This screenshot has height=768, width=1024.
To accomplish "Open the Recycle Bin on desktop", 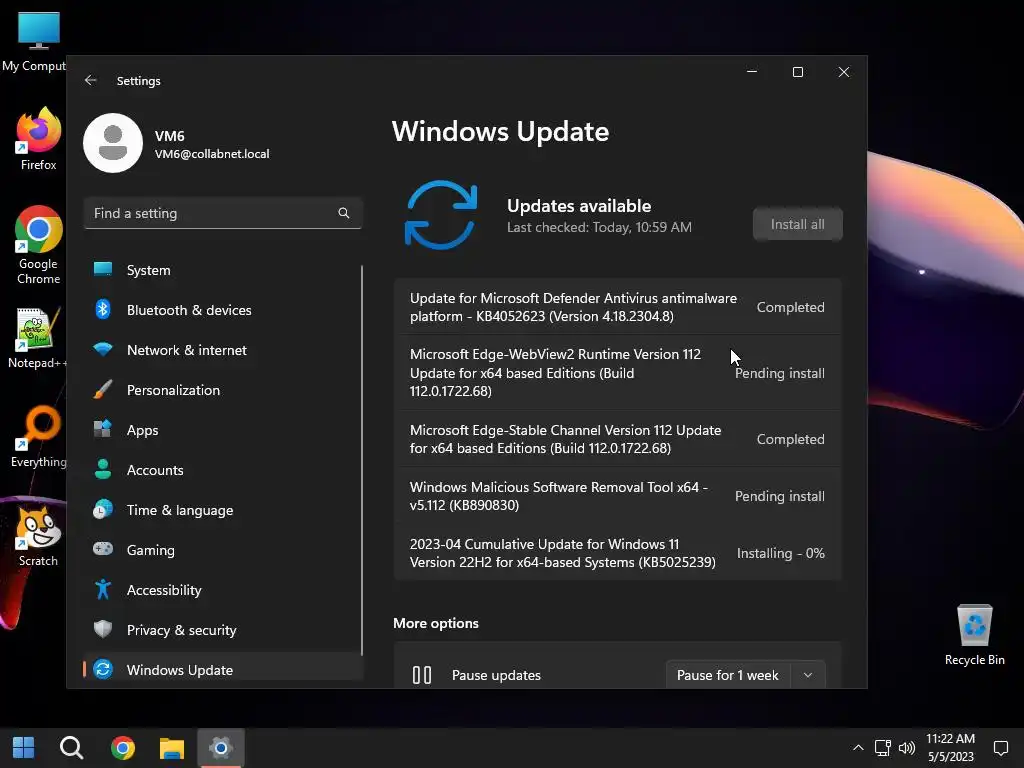I will pyautogui.click(x=974, y=635).
